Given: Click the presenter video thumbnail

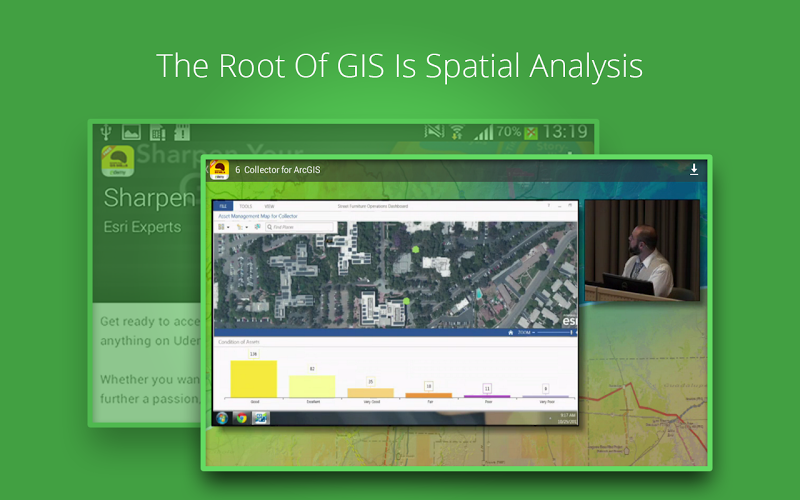Looking at the screenshot, I should tap(642, 250).
